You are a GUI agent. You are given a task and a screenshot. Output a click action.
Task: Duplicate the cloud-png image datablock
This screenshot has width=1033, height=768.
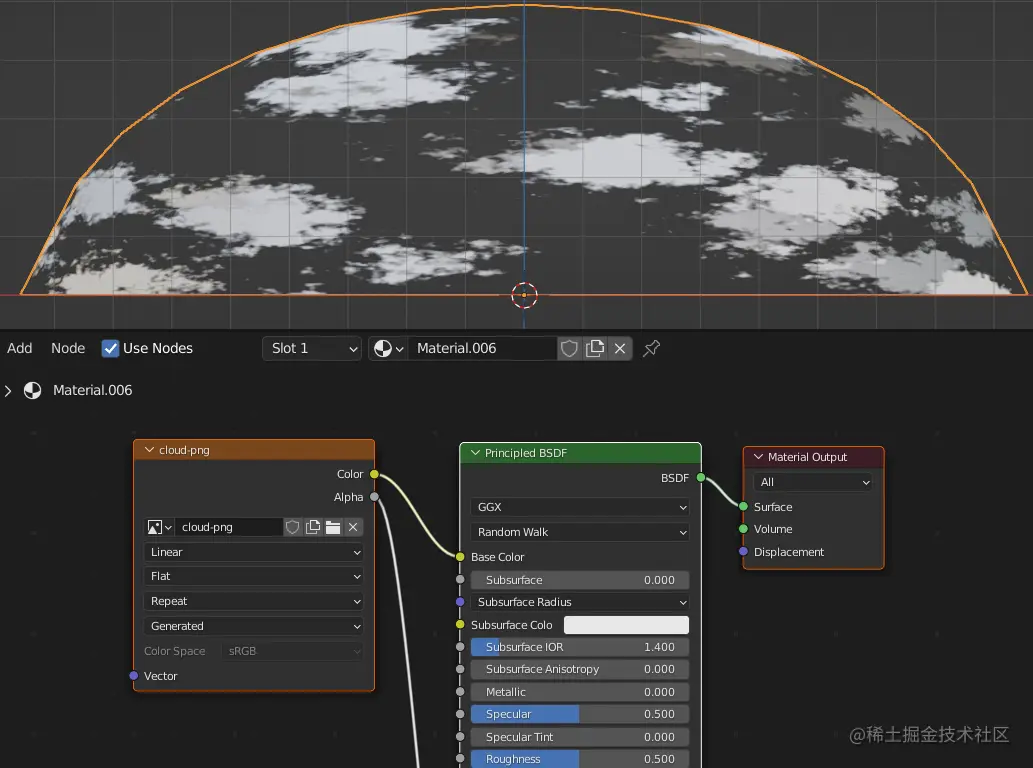click(x=313, y=527)
